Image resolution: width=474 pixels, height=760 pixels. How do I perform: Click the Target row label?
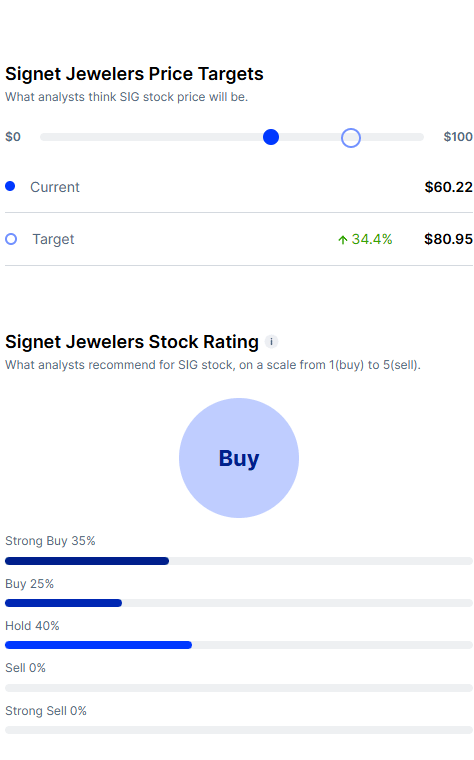coord(53,239)
